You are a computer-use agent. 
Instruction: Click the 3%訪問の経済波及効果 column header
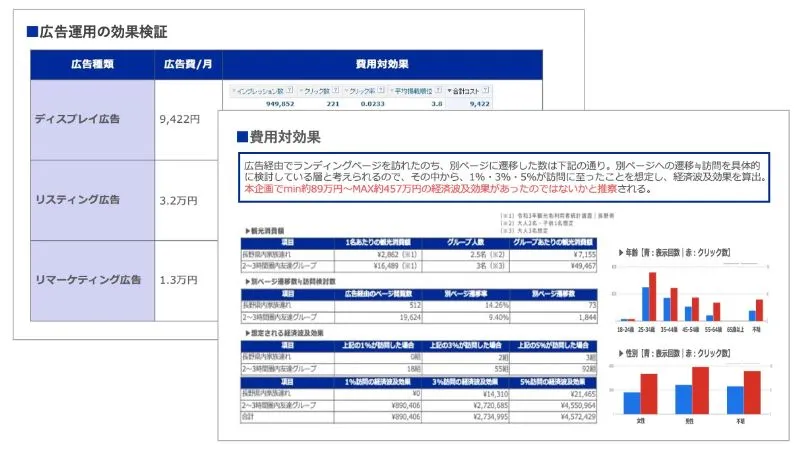pos(465,382)
